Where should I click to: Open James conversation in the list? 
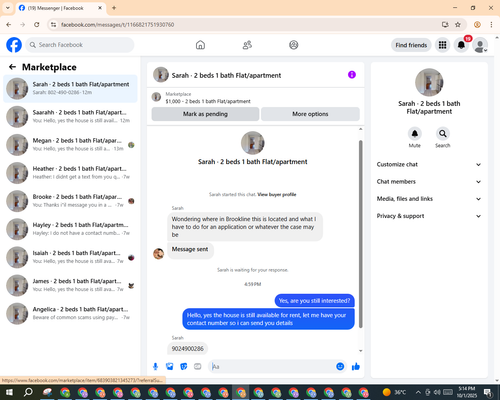[x=70, y=285]
